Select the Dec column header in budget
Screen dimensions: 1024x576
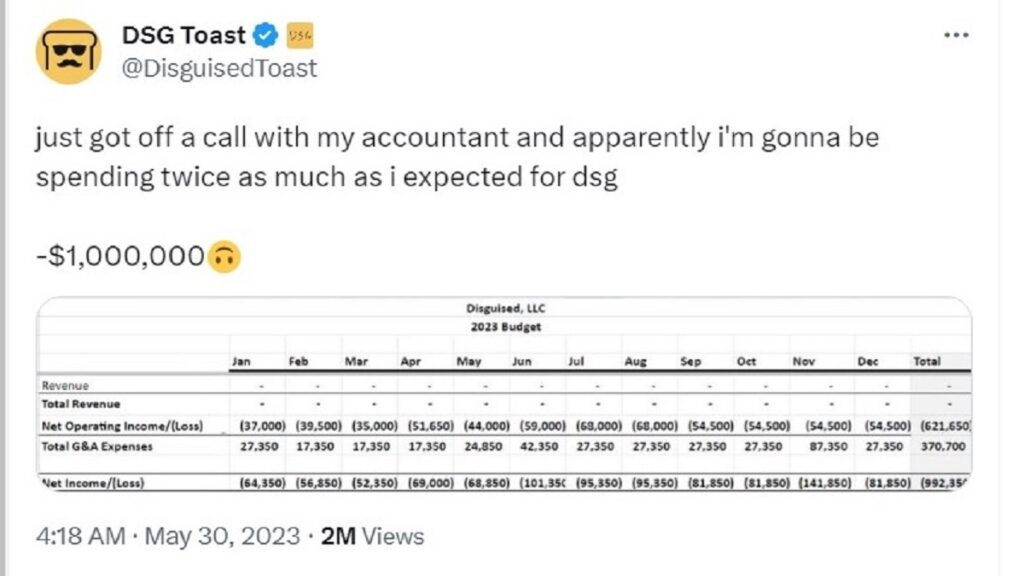point(867,361)
